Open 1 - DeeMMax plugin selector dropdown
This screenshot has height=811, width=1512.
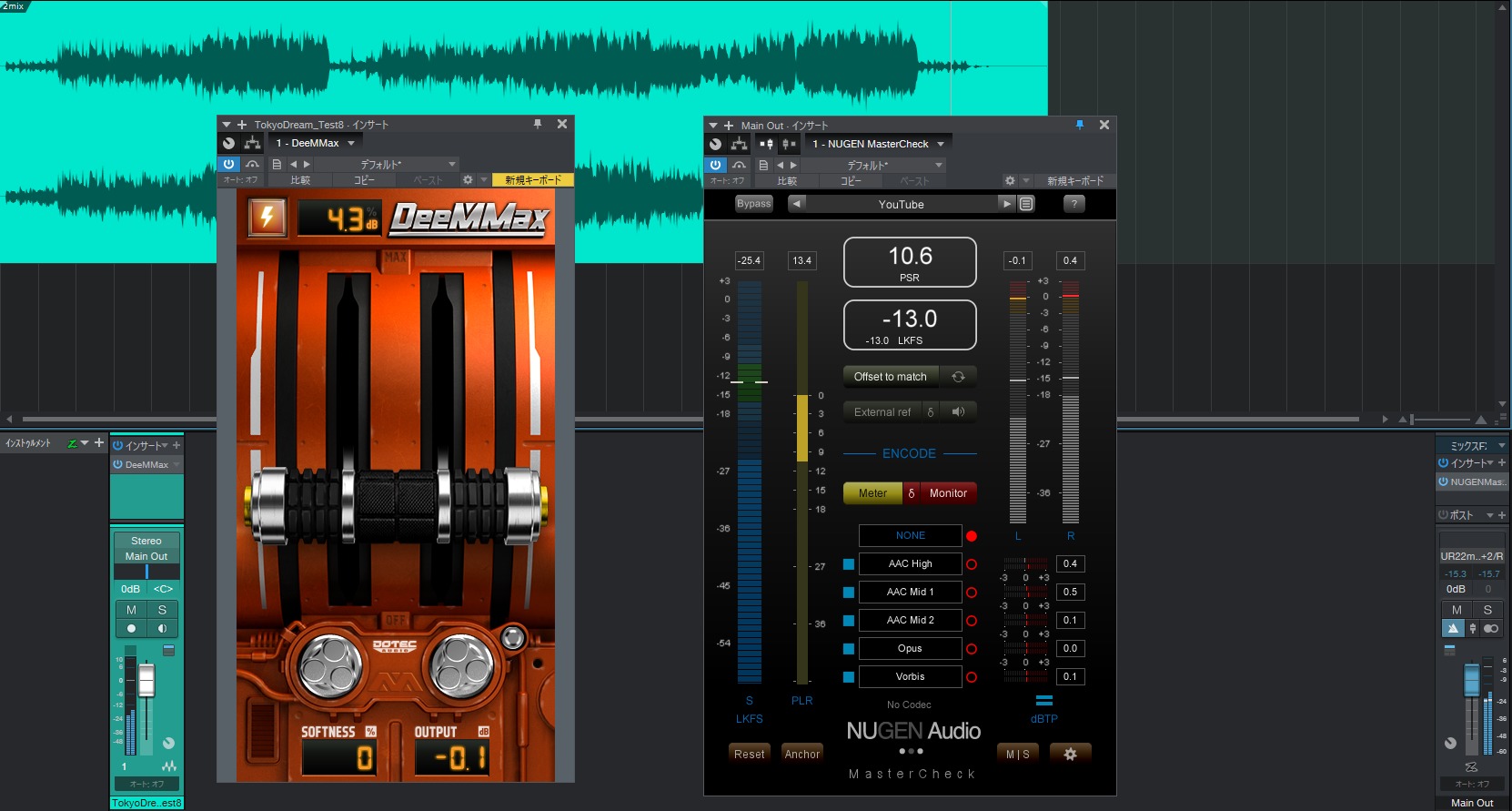pos(315,143)
